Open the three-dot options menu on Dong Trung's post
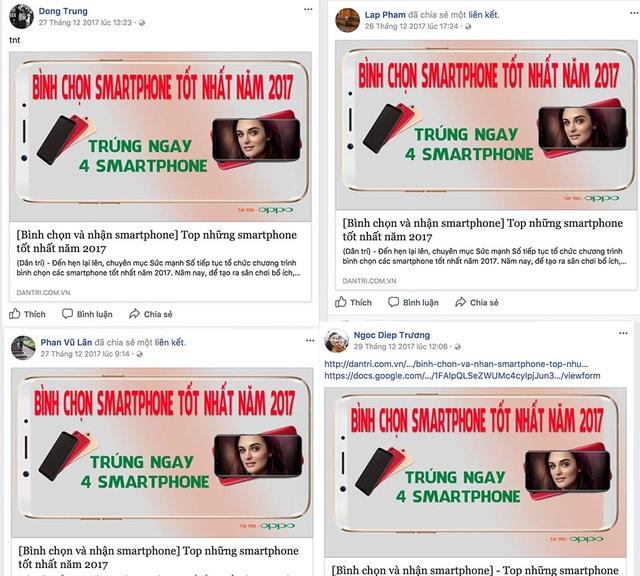Screen dimensions: 640x576 pyautogui.click(x=308, y=8)
